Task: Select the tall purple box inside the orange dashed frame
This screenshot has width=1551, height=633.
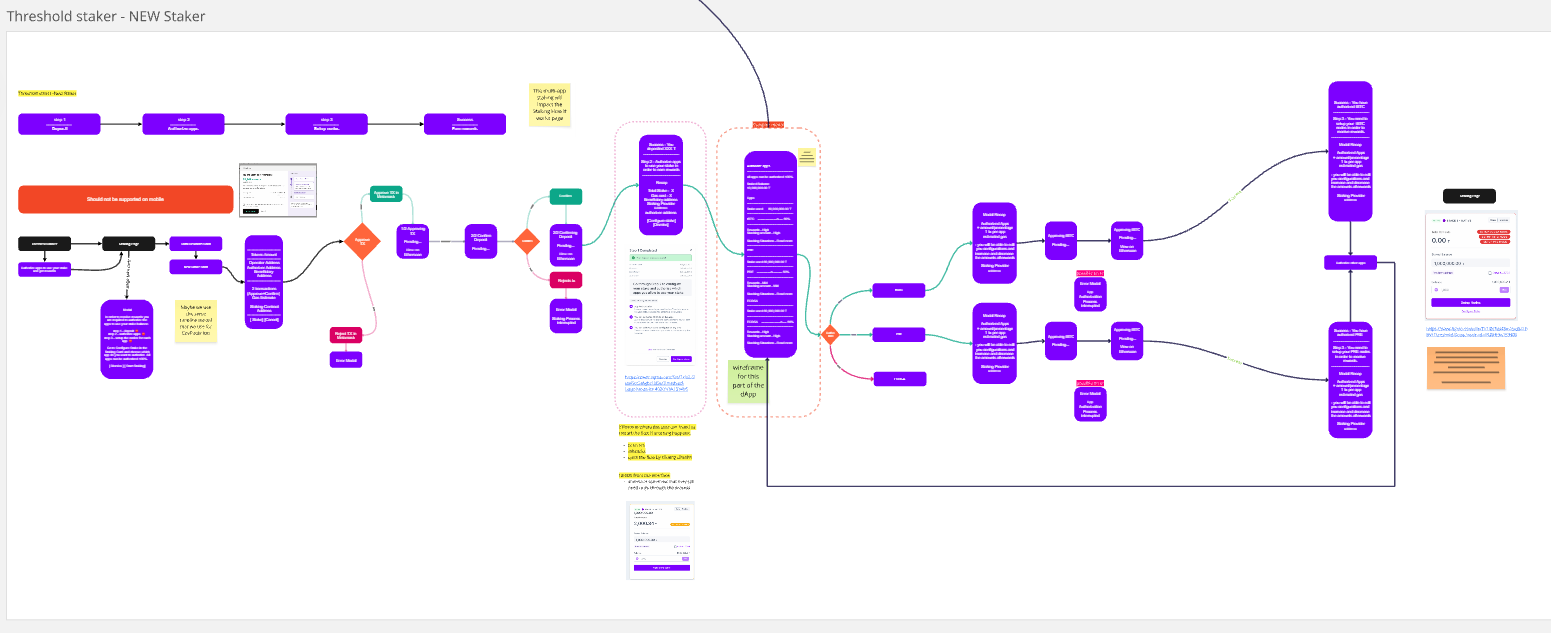Action: [x=770, y=254]
